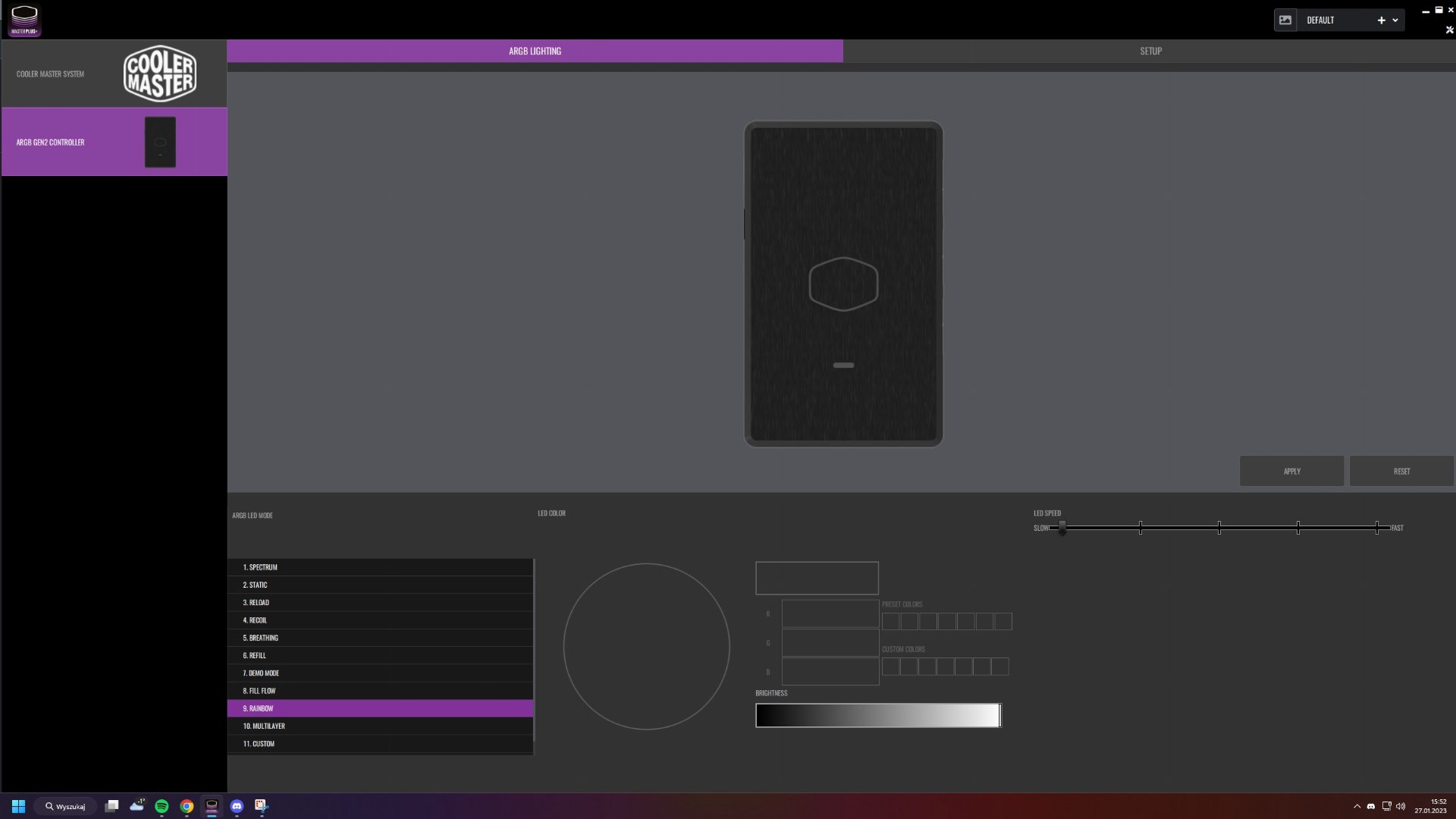Viewport: 1456px width, 819px height.
Task: Add a new profile with plus icon
Action: click(x=1381, y=20)
